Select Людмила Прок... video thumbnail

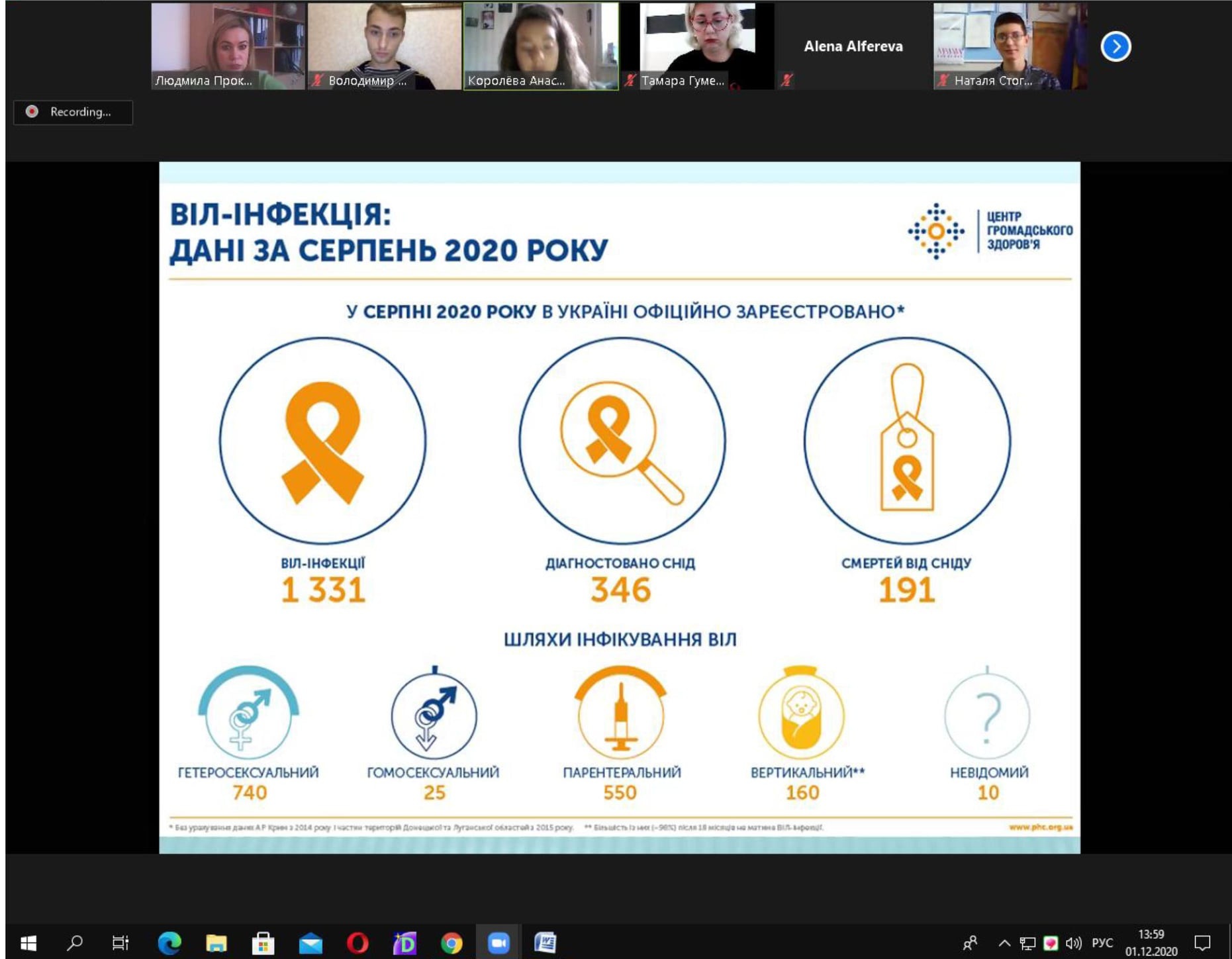click(228, 46)
